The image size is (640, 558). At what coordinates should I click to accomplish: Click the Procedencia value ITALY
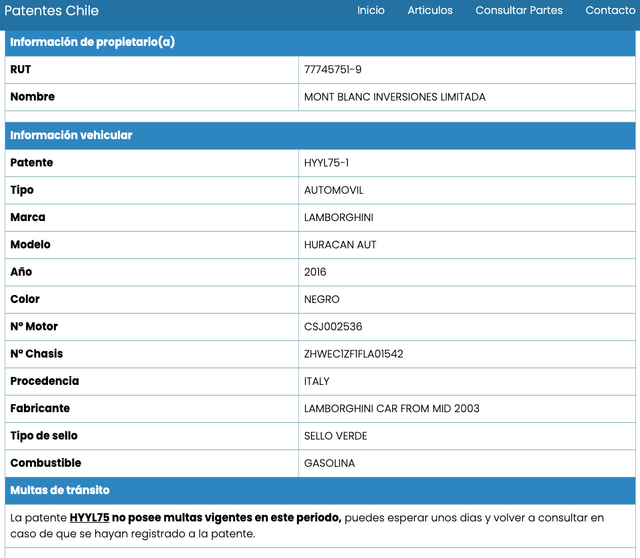tap(316, 381)
